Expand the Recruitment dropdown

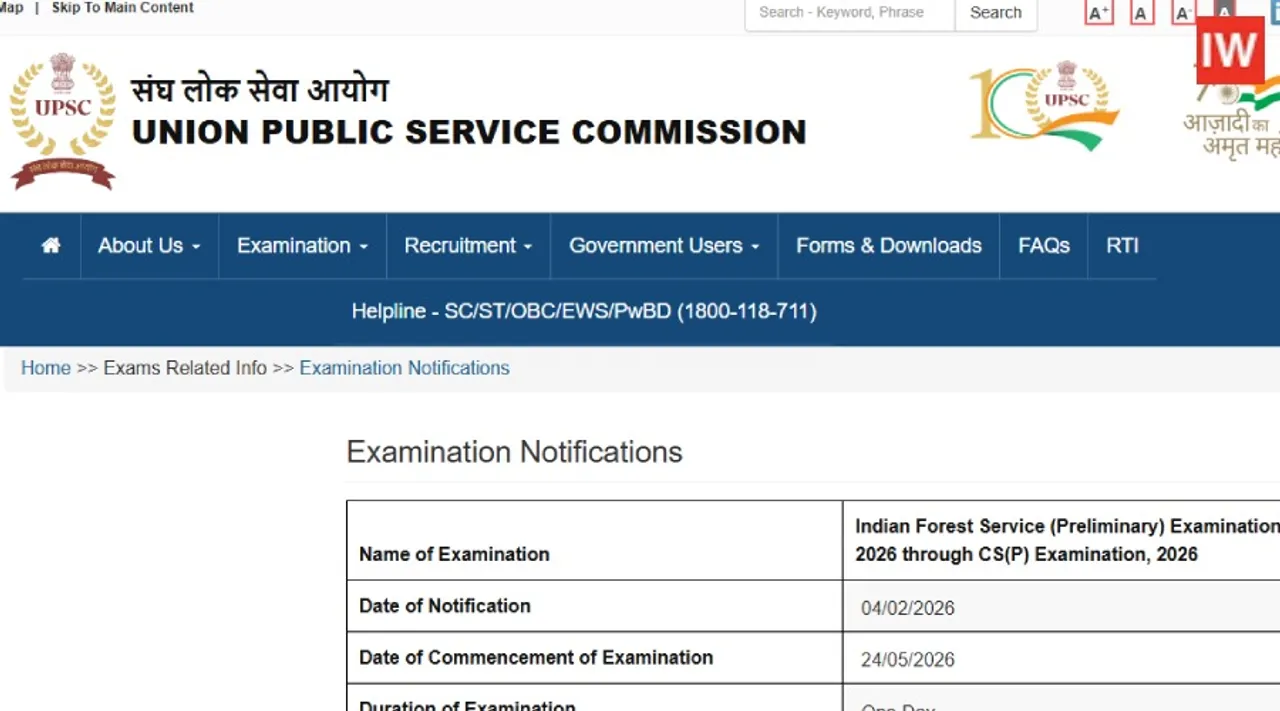(x=467, y=245)
